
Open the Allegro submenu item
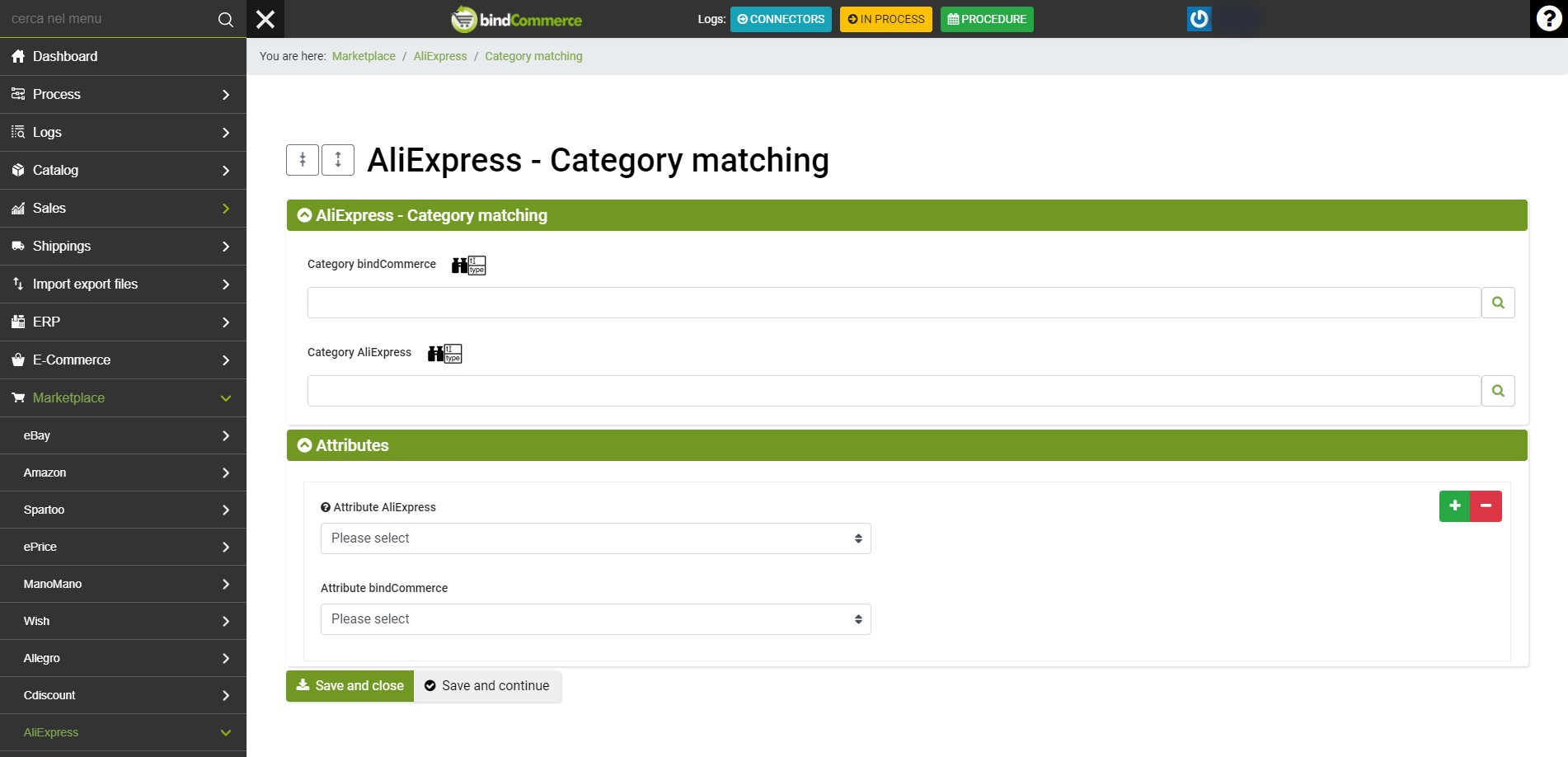coord(123,658)
